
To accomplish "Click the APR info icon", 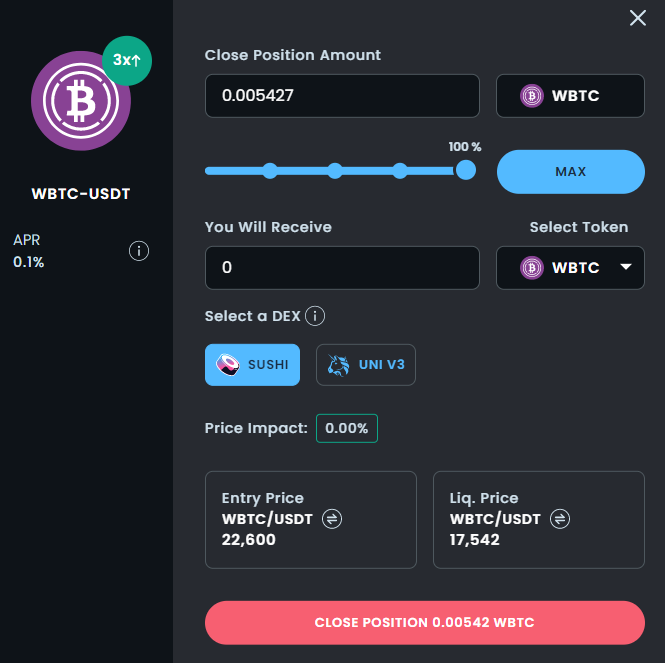I will coord(139,251).
